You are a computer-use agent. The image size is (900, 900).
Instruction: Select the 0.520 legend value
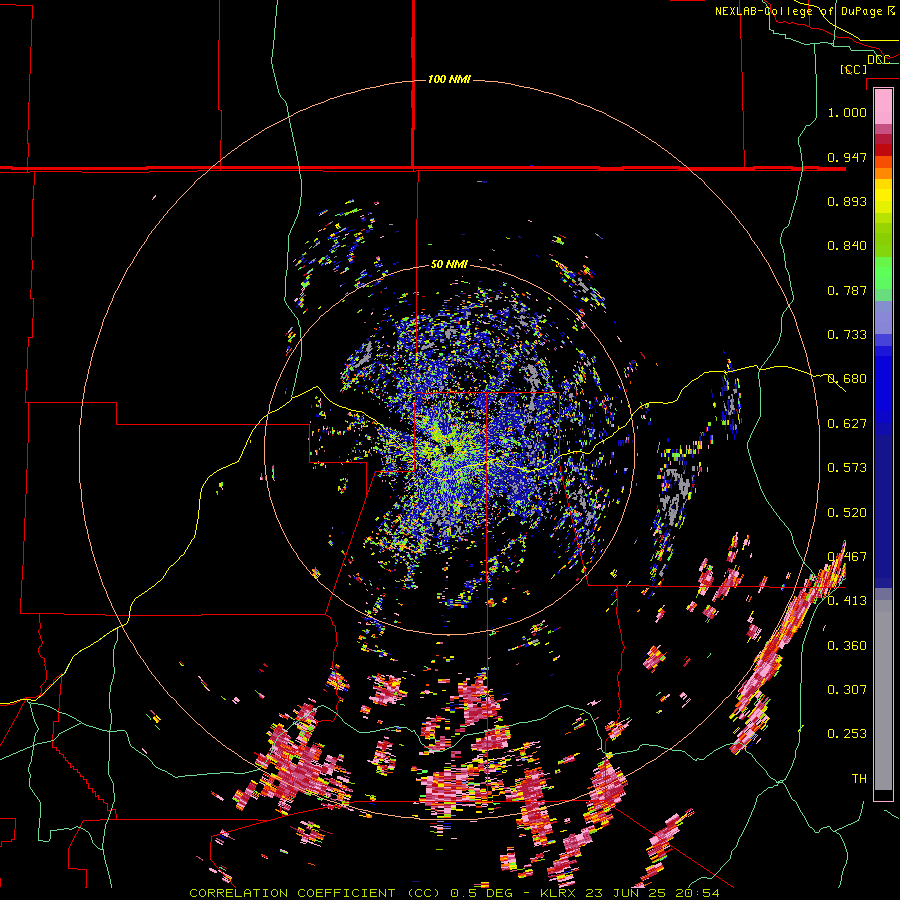[x=847, y=513]
